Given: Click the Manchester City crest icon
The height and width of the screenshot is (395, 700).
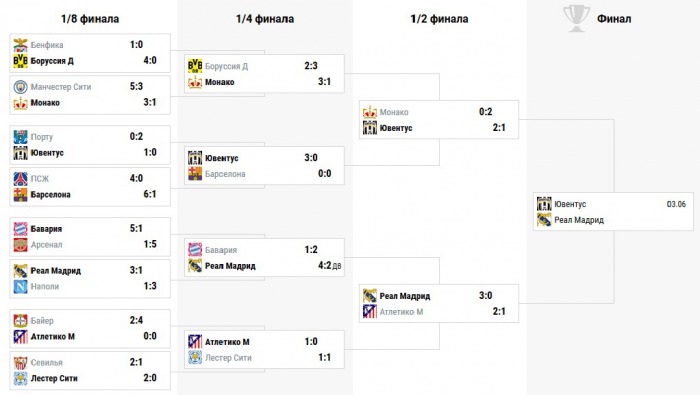Looking at the screenshot, I should coord(20,87).
